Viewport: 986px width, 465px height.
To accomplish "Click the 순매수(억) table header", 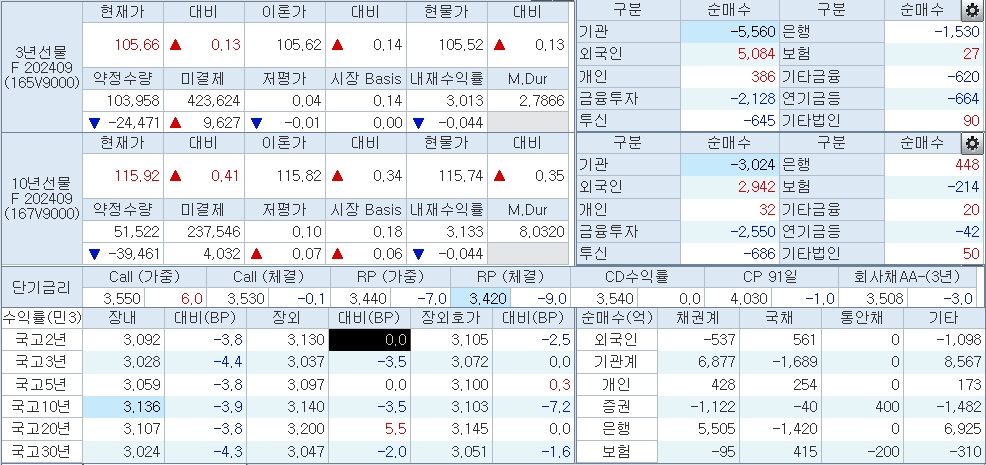I will (612, 318).
